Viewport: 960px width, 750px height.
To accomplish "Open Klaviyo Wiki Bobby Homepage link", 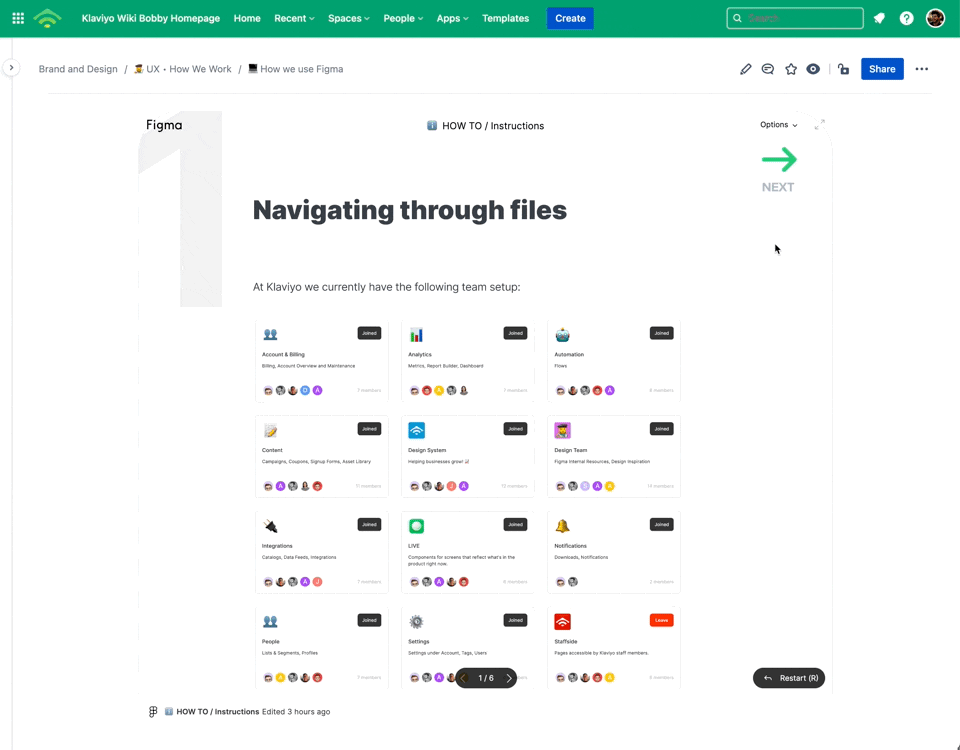I will (x=151, y=18).
